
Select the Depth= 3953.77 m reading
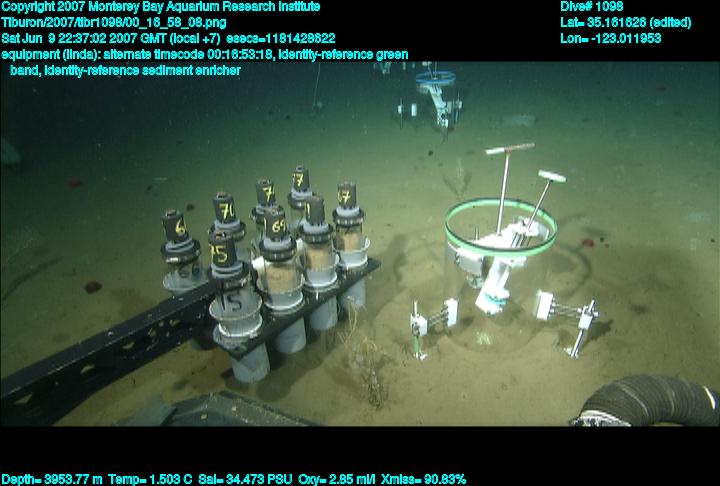tap(52, 480)
